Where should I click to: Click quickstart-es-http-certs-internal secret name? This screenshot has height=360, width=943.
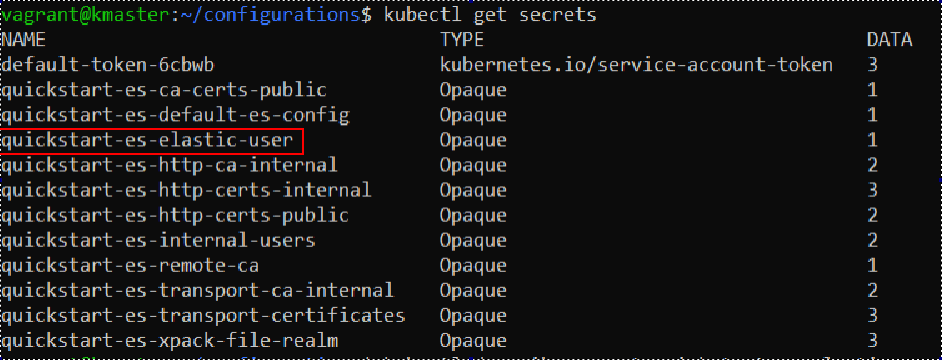(x=186, y=191)
